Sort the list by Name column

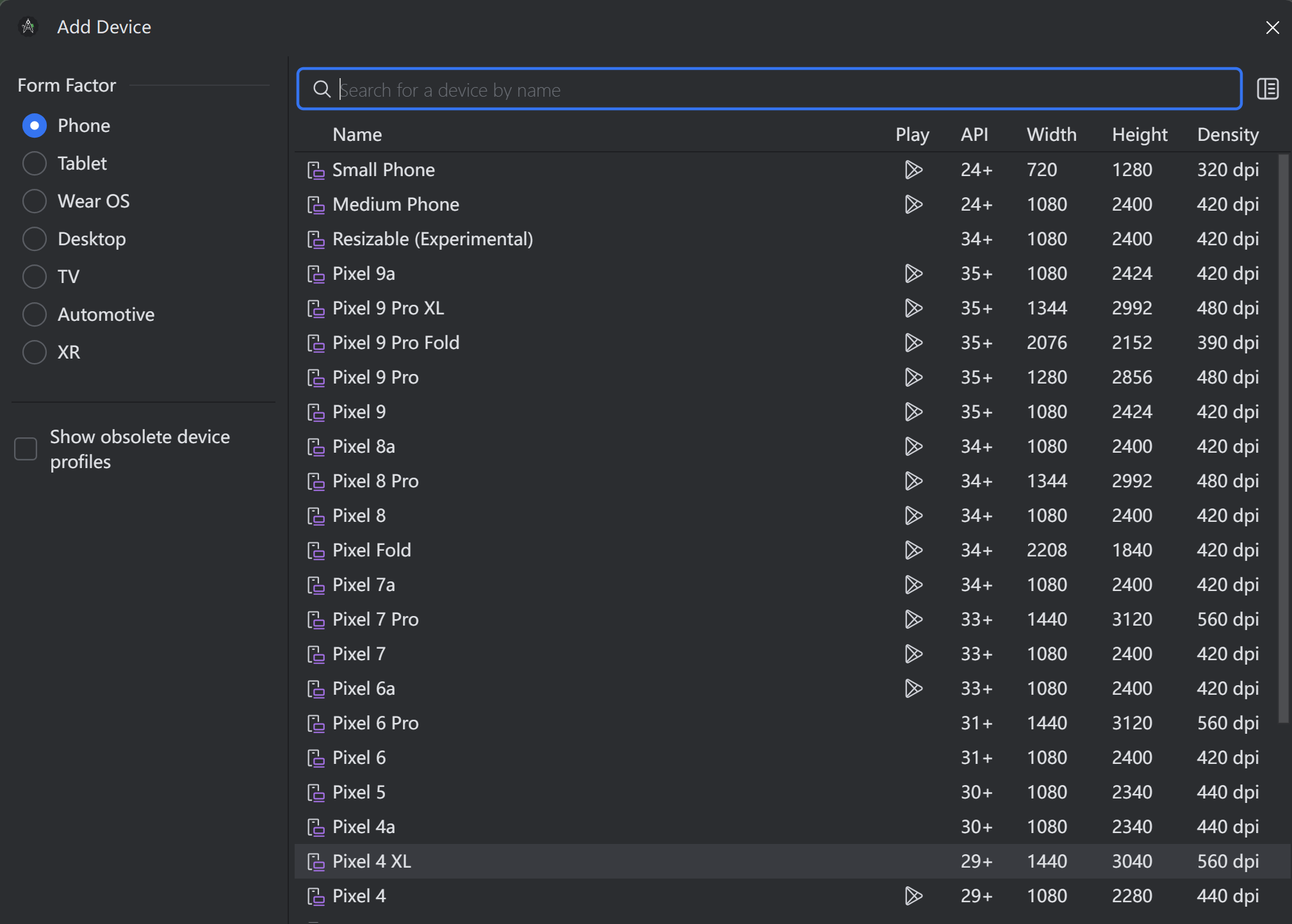tap(357, 134)
